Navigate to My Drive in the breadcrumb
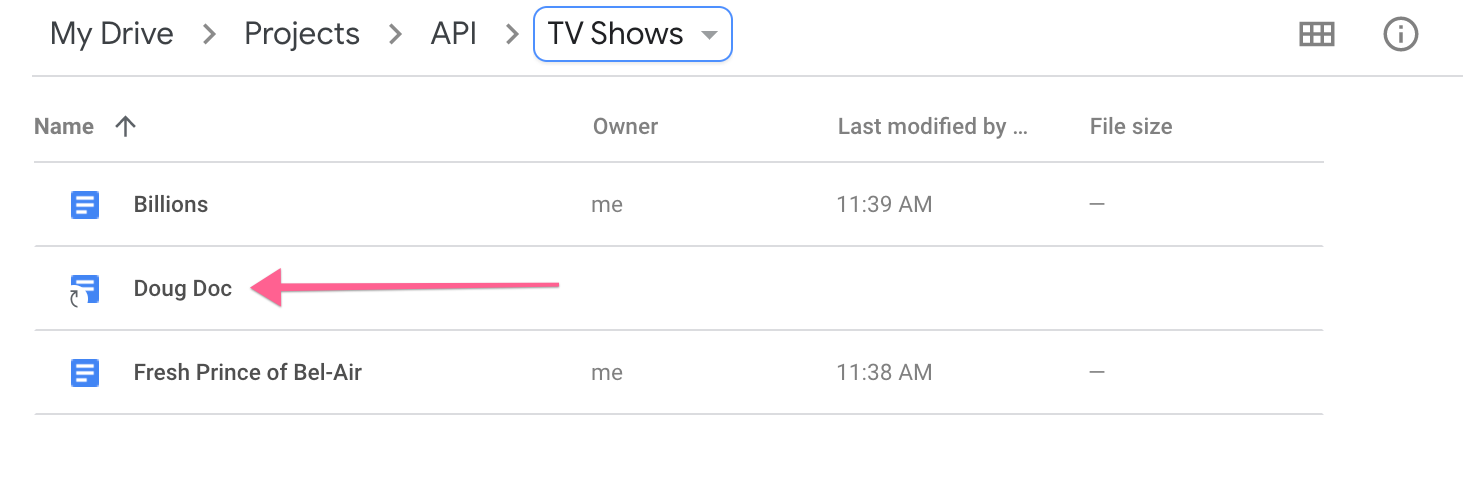1463x479 pixels. click(x=112, y=34)
